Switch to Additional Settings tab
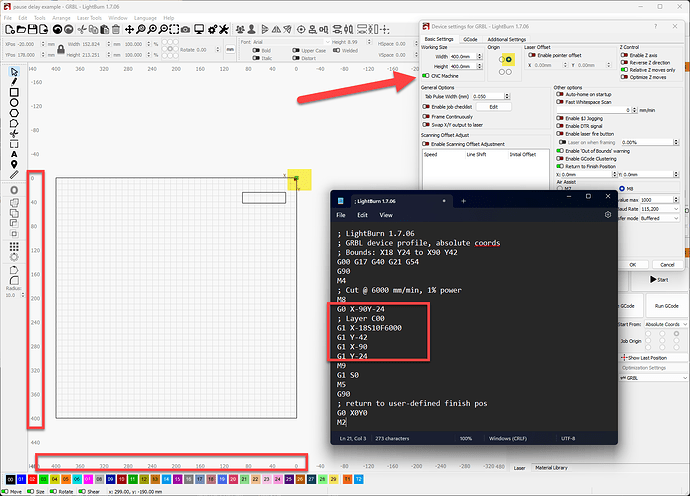Image resolution: width=690 pixels, height=496 pixels. click(506, 39)
